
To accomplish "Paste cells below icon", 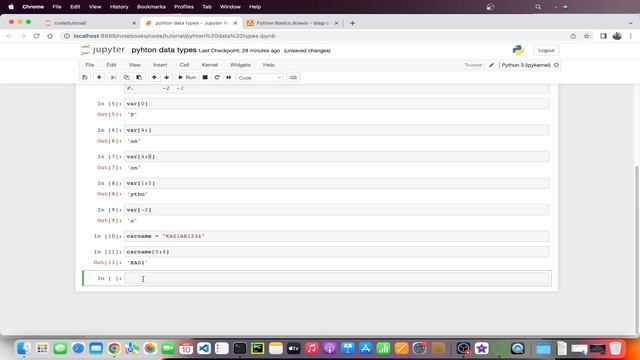I will (139, 77).
